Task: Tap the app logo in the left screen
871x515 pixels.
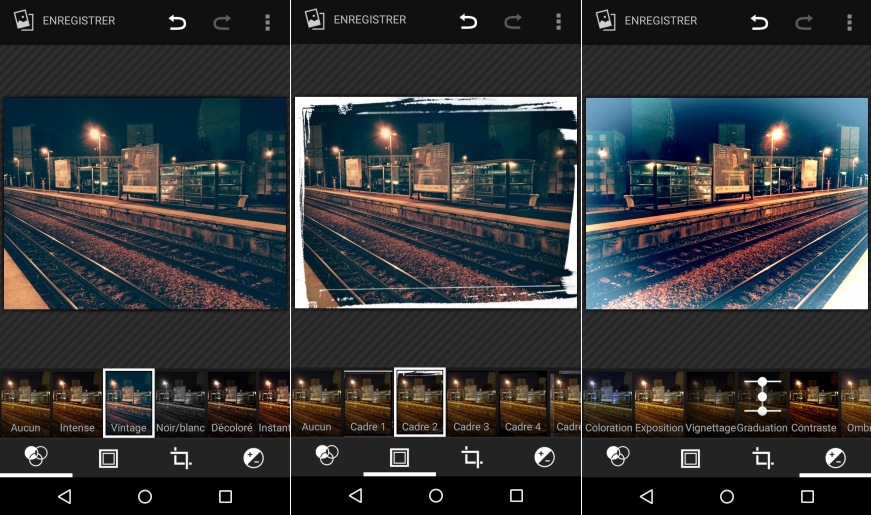Action: click(x=24, y=21)
